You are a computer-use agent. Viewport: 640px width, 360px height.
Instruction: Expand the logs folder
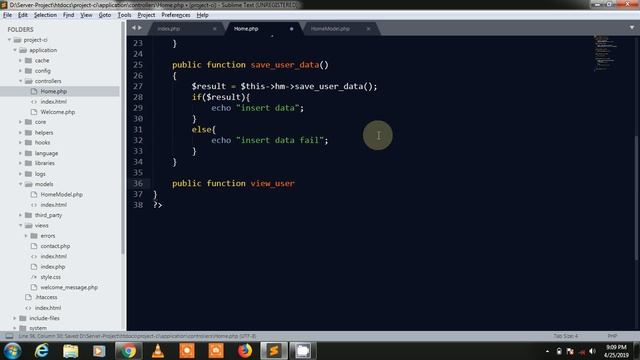pos(20,174)
